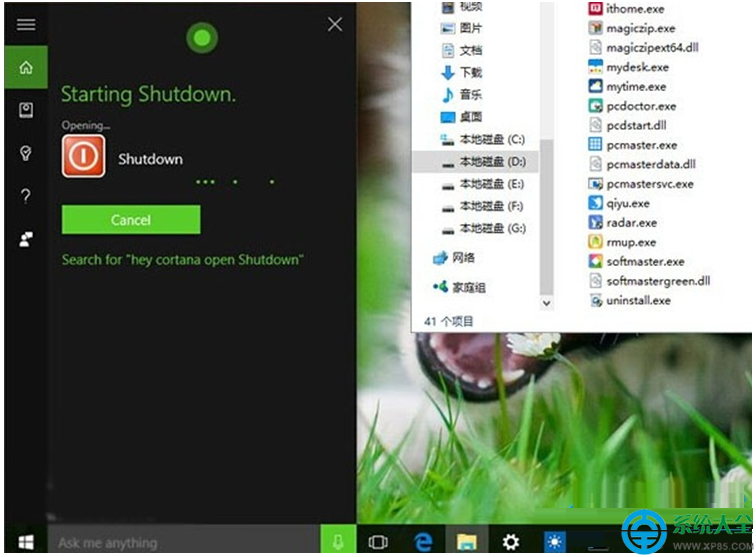Select pcmaster.exe file
Image resolution: width=756 pixels, height=557 pixels.
click(x=633, y=145)
